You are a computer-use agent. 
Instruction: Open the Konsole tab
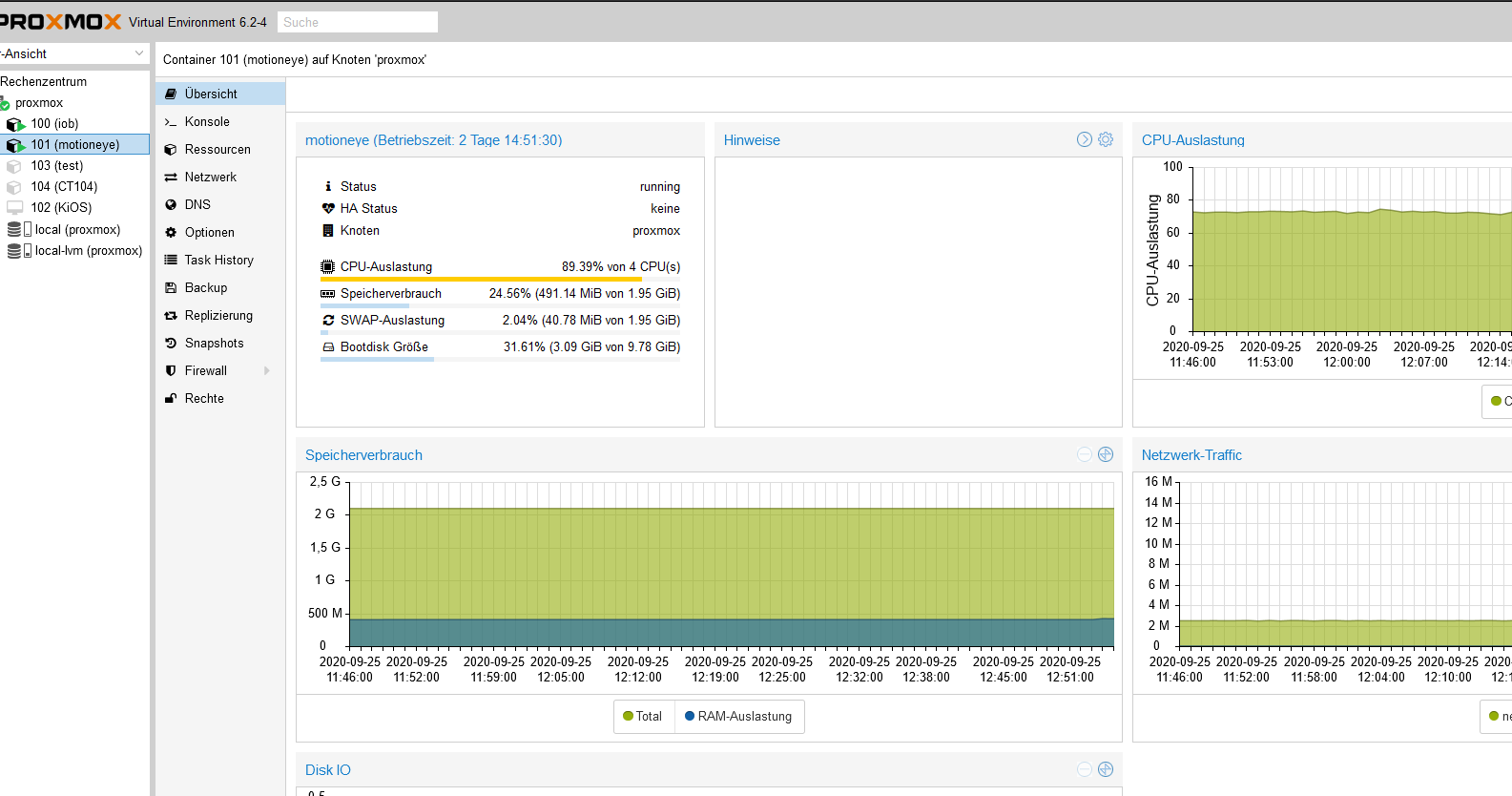pos(220,121)
